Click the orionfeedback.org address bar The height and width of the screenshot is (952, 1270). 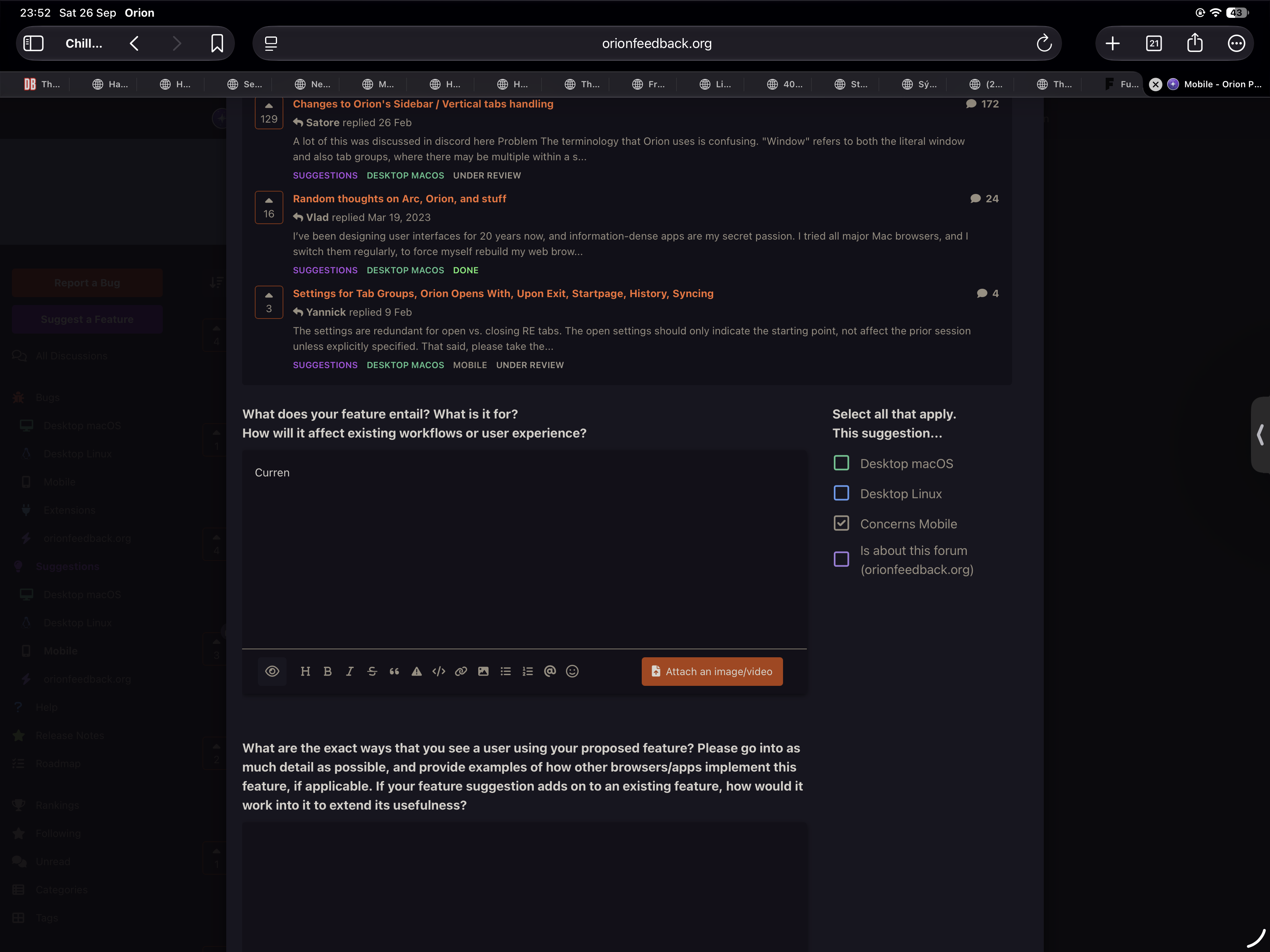(x=657, y=43)
